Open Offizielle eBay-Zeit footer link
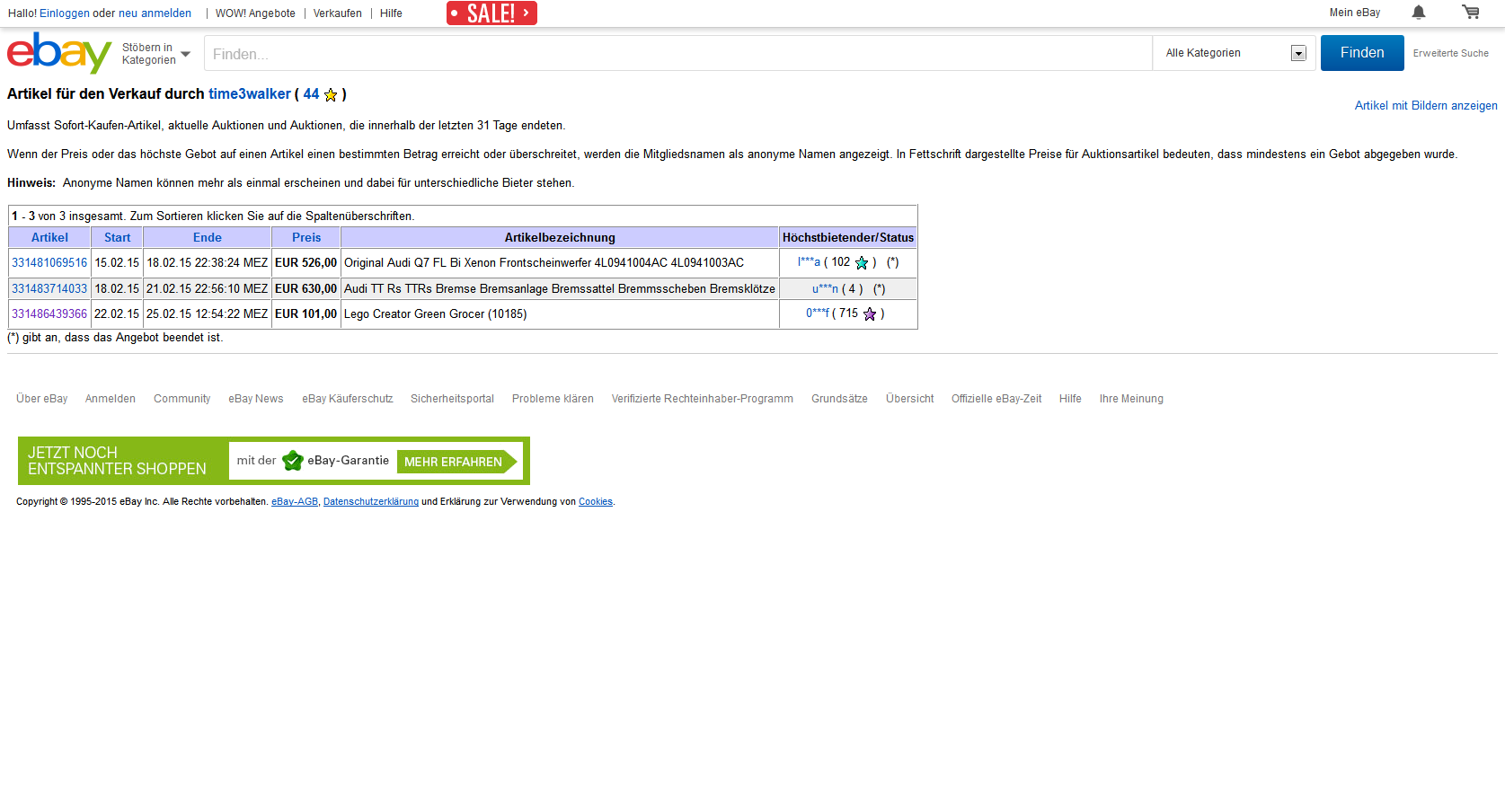Screen dimensions: 1505x812 point(996,399)
